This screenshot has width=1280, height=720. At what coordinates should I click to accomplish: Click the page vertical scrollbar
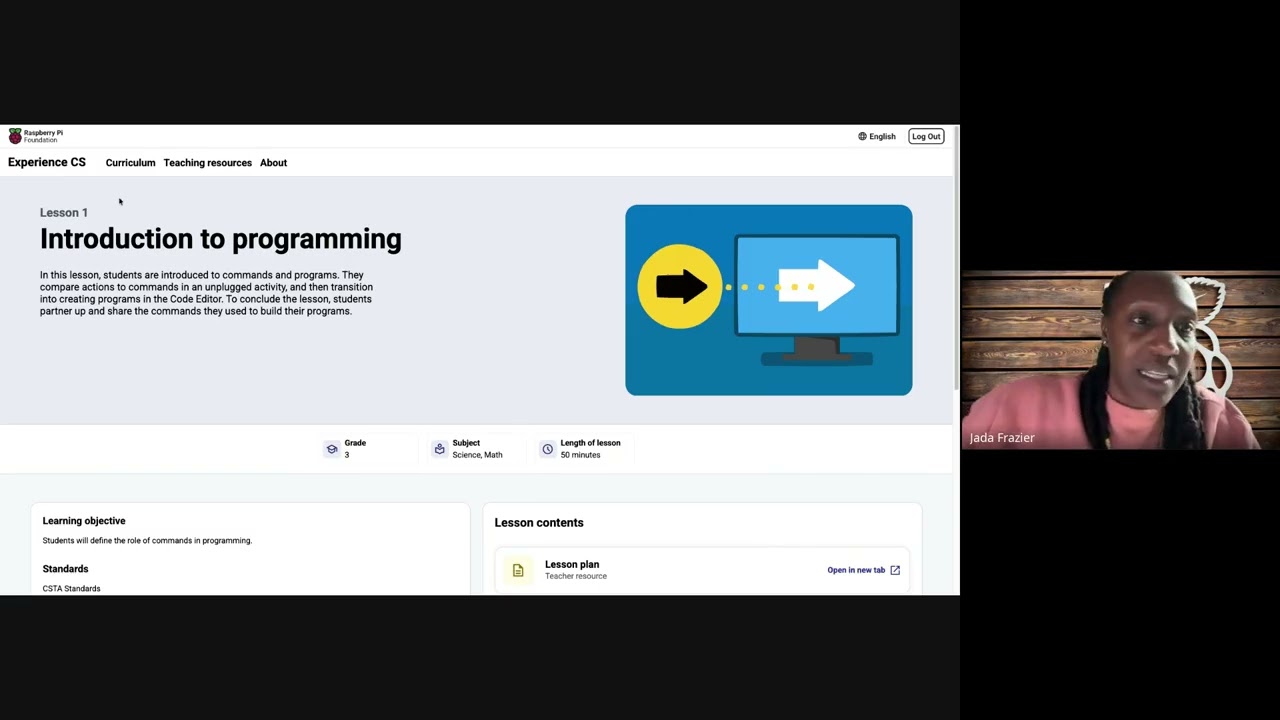click(956, 260)
